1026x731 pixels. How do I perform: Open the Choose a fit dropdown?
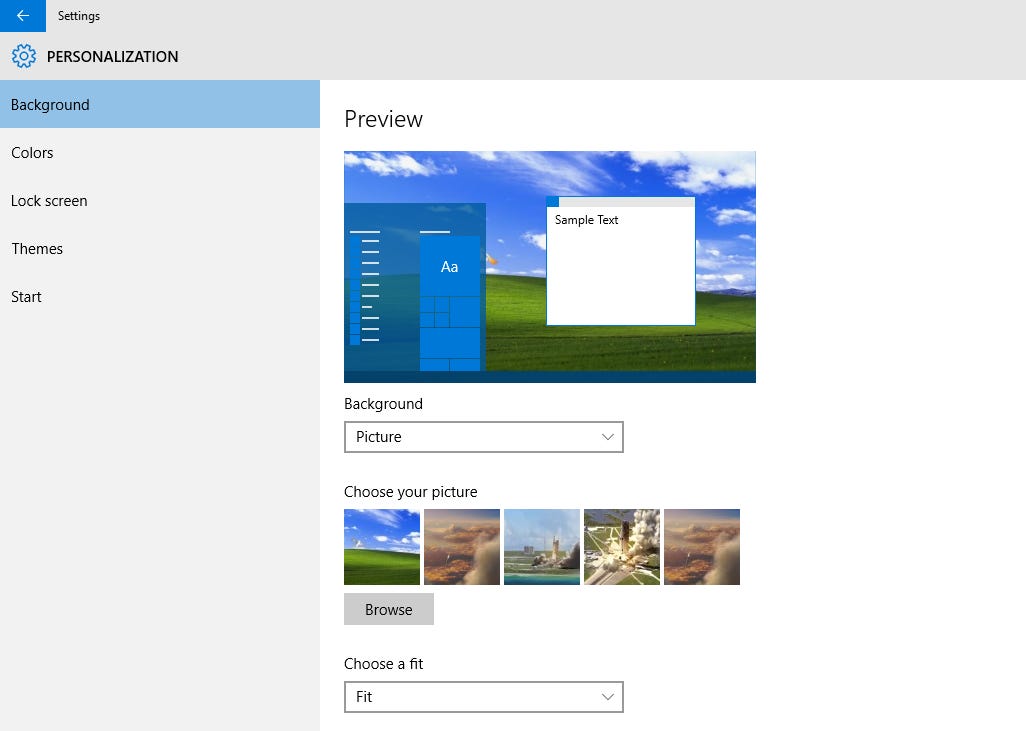[x=484, y=697]
